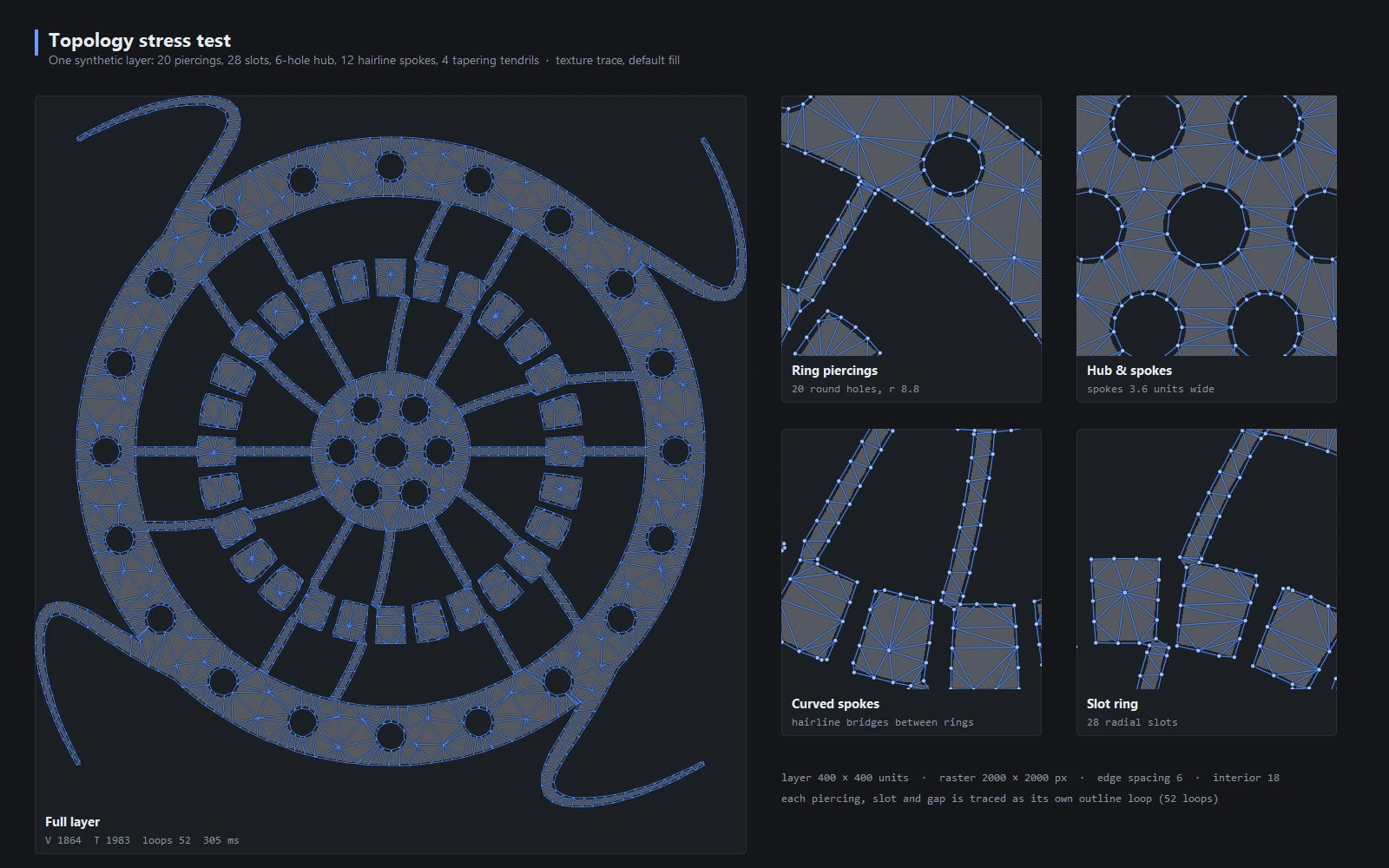1389x868 pixels.
Task: Click the 'One synthetic layer' subtitle text
Action: coord(293,60)
